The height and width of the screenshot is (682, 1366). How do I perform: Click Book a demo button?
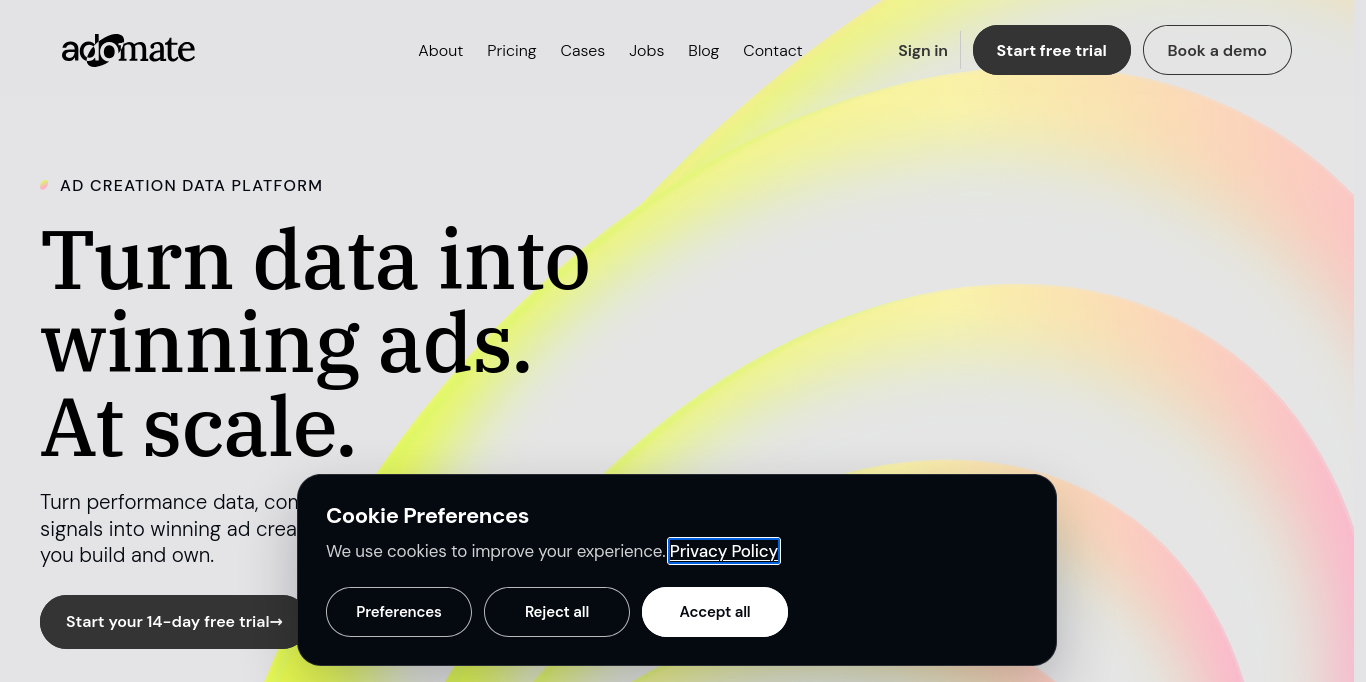pyautogui.click(x=1217, y=50)
